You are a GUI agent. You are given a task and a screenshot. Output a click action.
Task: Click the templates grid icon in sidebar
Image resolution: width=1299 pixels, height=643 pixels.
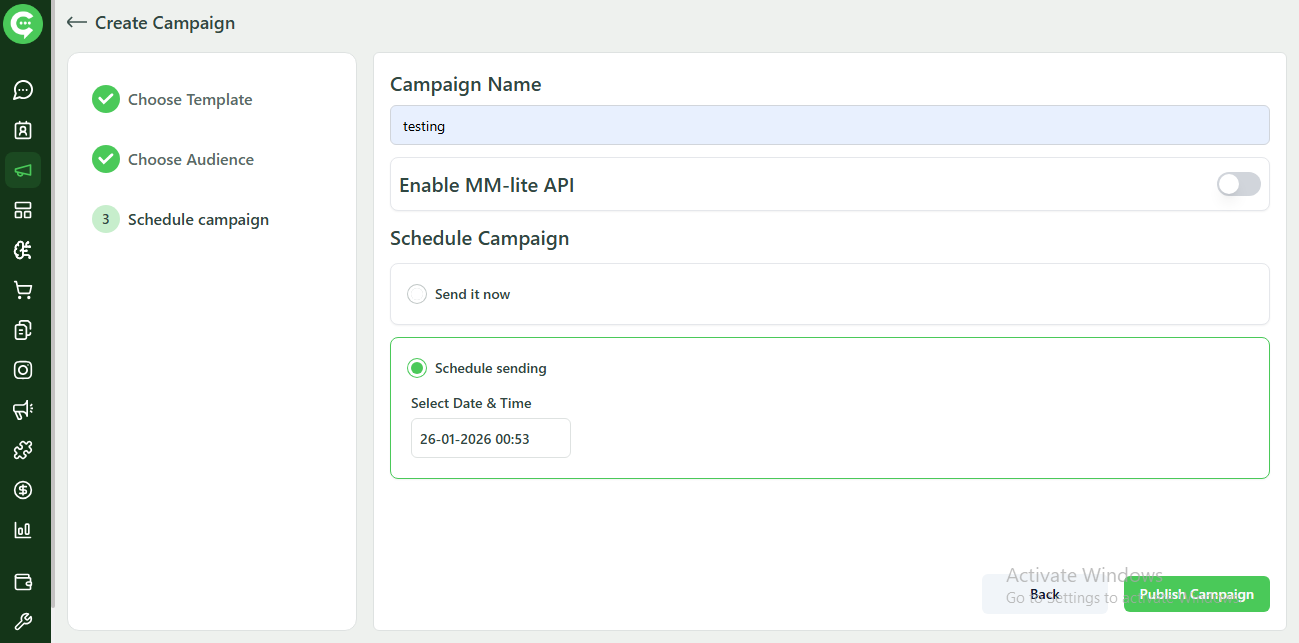(23, 210)
